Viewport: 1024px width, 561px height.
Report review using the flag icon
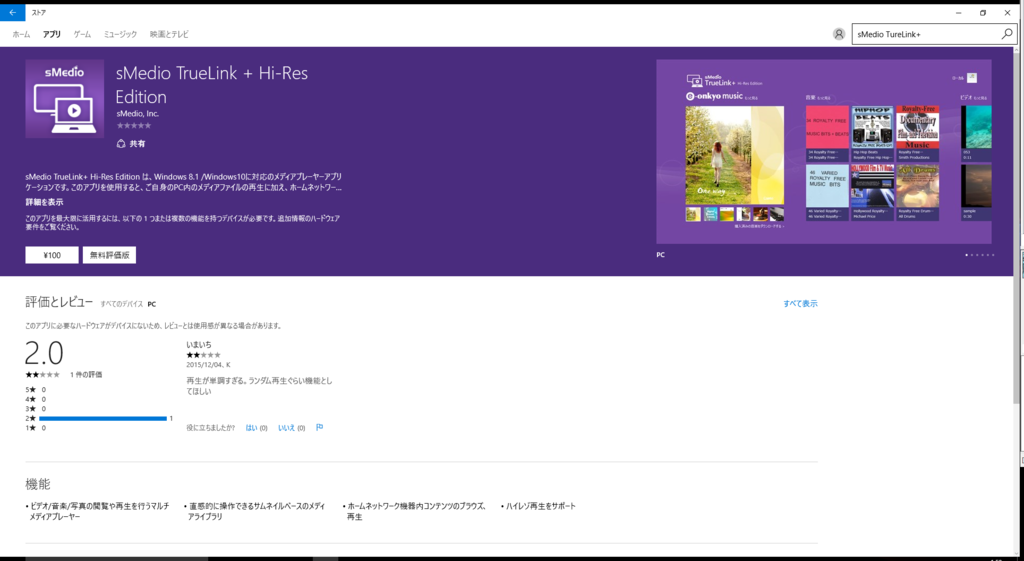[319, 428]
